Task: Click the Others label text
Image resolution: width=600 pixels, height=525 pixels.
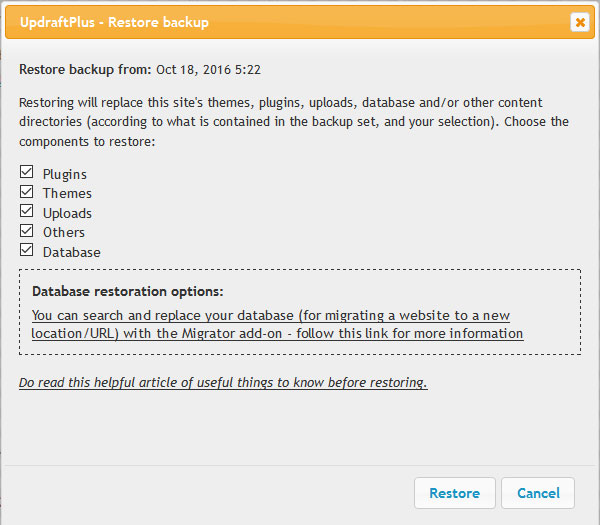Action: click(63, 232)
